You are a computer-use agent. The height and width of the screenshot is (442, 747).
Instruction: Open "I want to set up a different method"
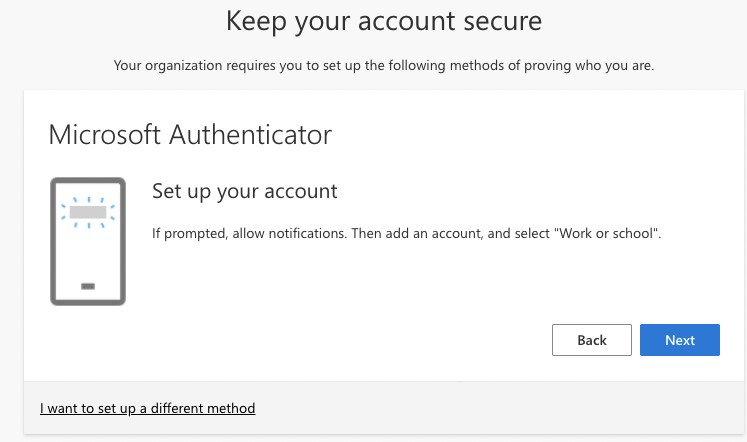click(x=148, y=408)
